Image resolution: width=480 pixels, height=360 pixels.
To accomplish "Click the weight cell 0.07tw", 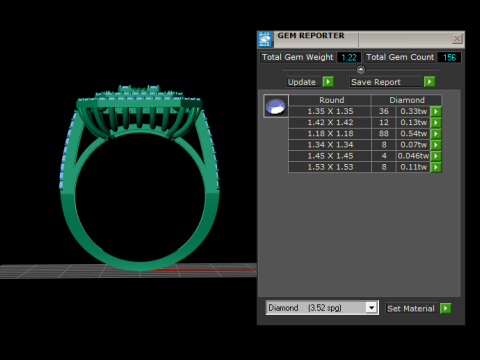I will click(x=413, y=145).
